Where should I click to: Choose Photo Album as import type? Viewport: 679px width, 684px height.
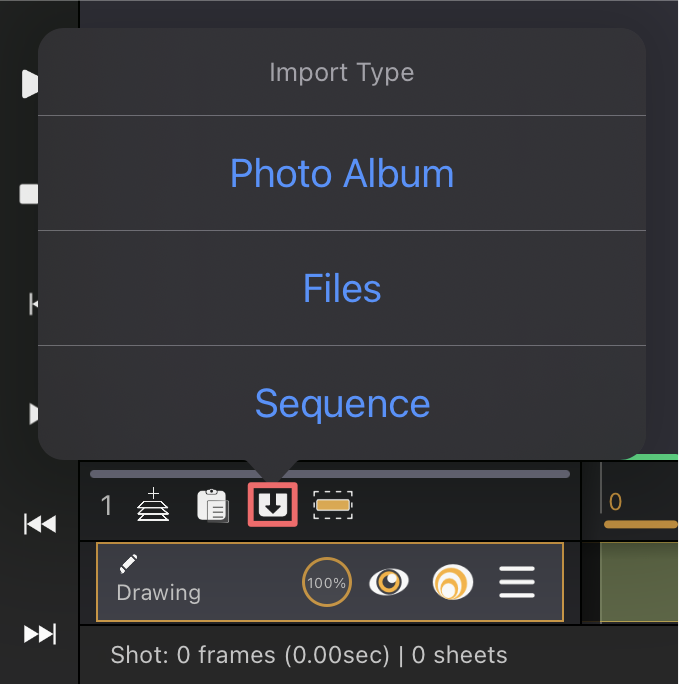342,173
